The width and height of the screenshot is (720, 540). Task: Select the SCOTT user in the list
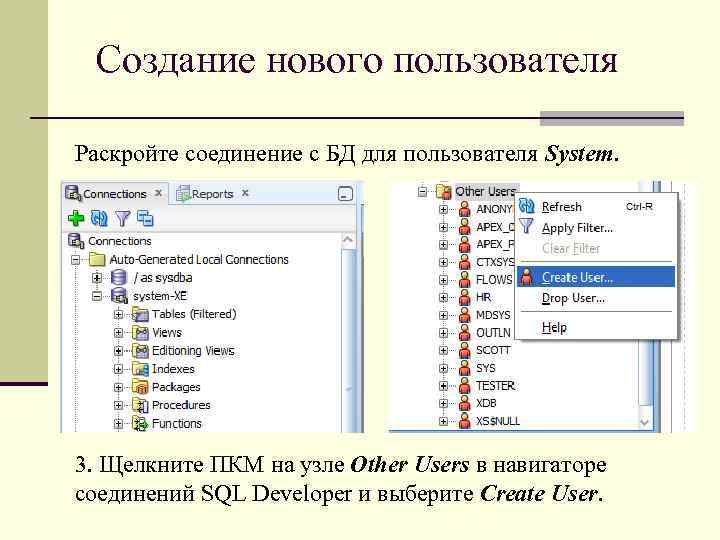[x=493, y=350]
